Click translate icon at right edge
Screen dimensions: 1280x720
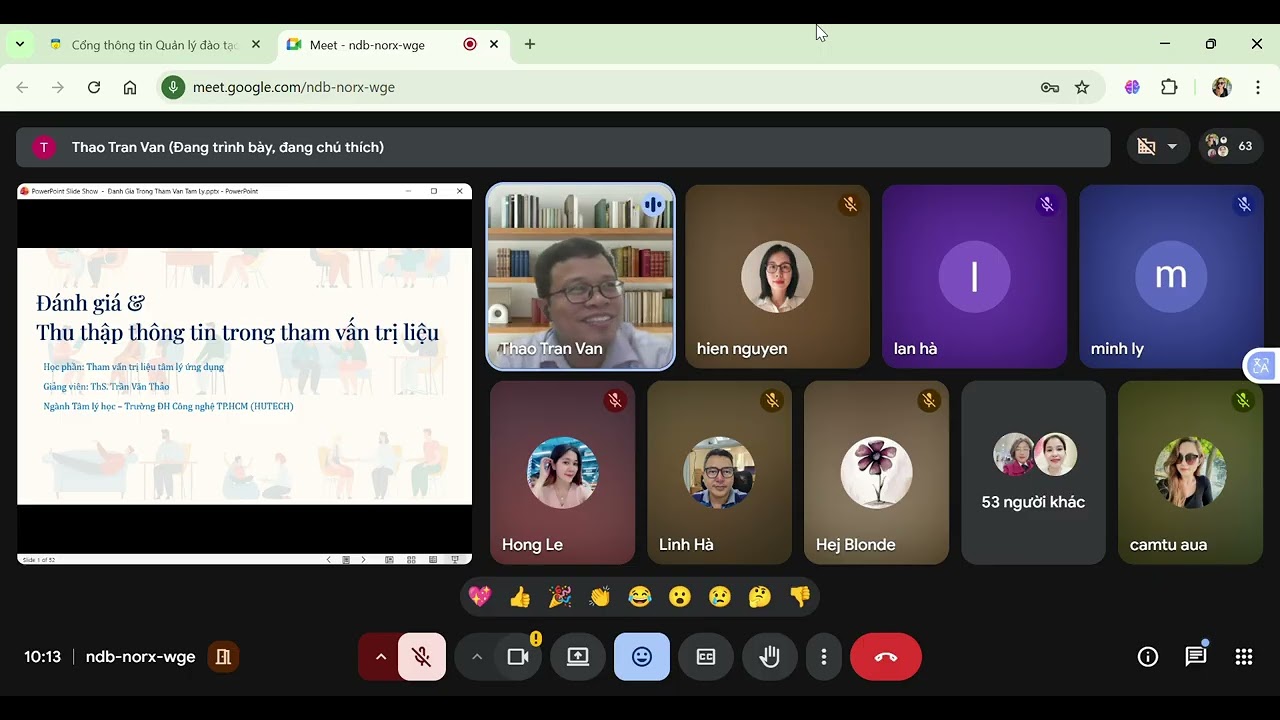tap(1260, 366)
